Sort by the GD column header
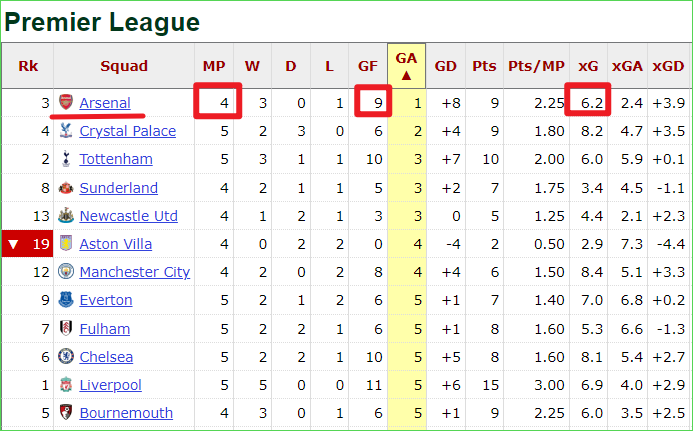 click(445, 66)
